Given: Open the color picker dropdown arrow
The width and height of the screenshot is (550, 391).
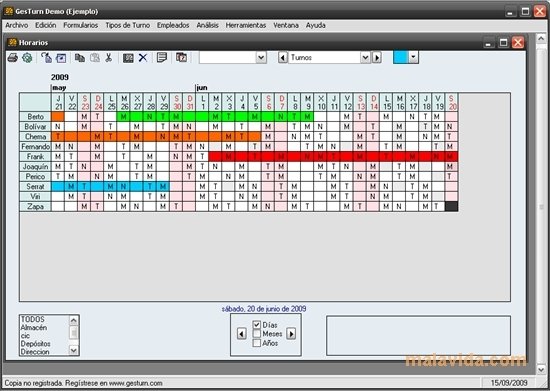Looking at the screenshot, I should click(x=414, y=58).
